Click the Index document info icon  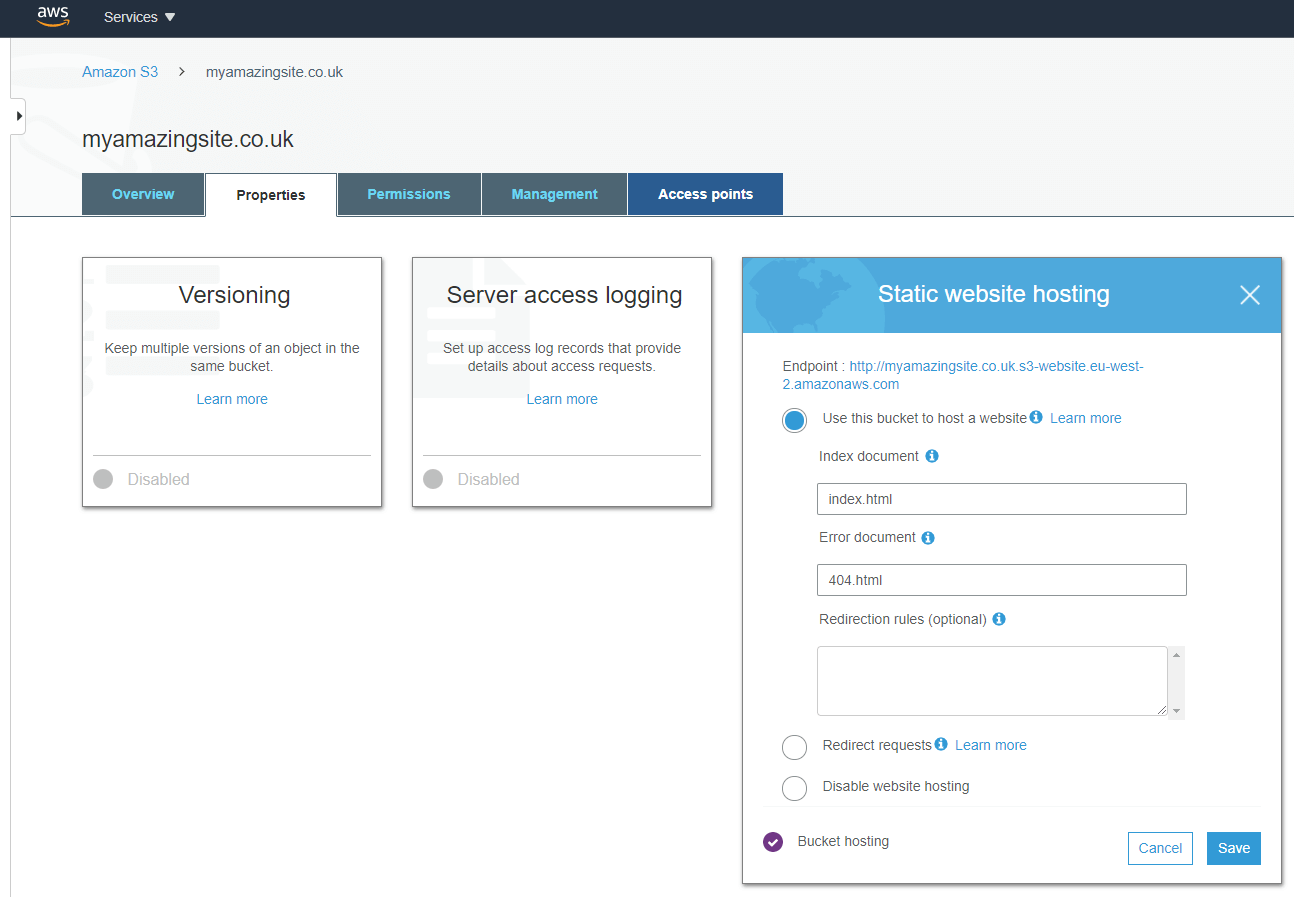932,456
